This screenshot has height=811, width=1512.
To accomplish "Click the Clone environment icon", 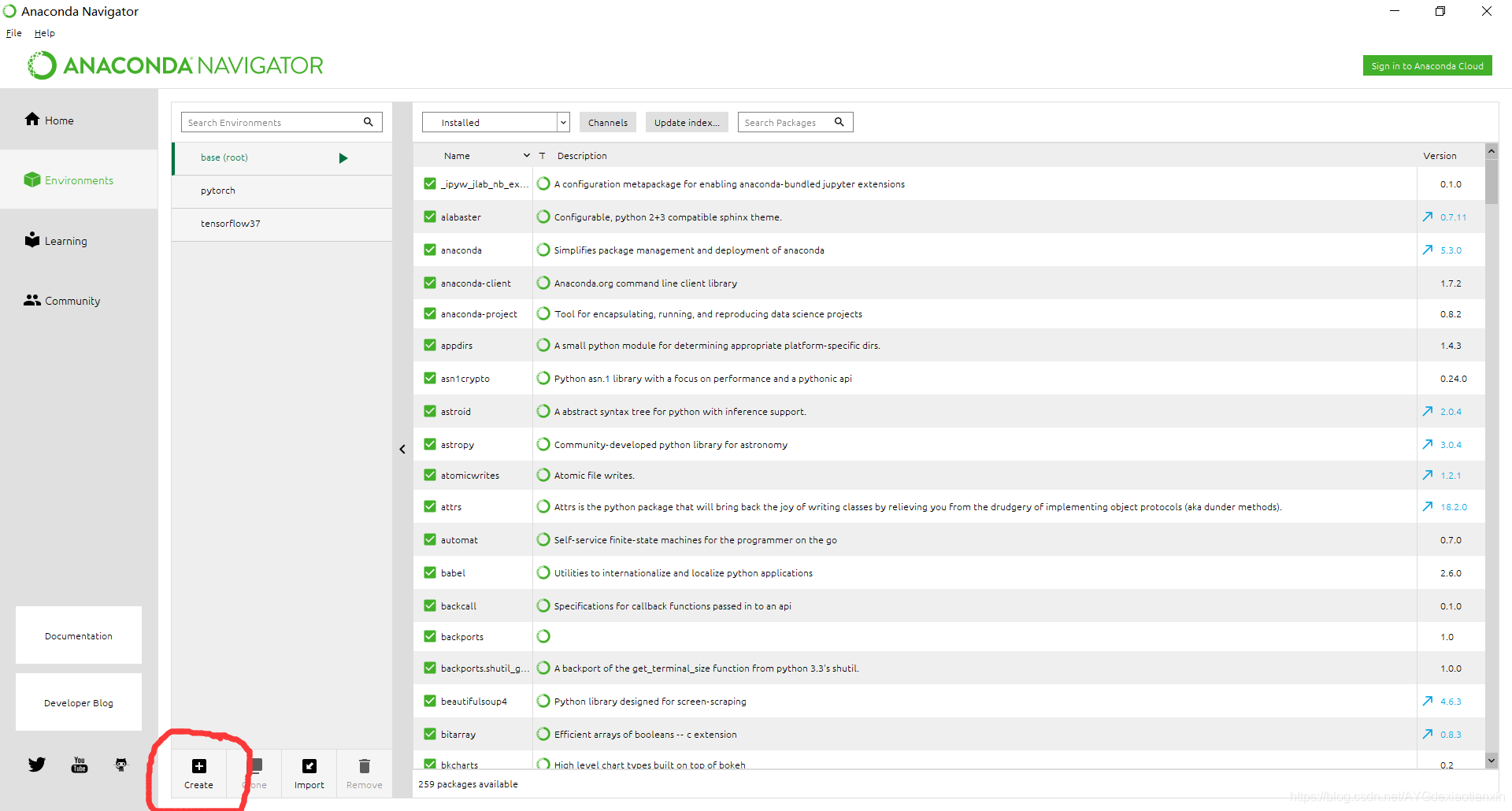I will pyautogui.click(x=257, y=765).
